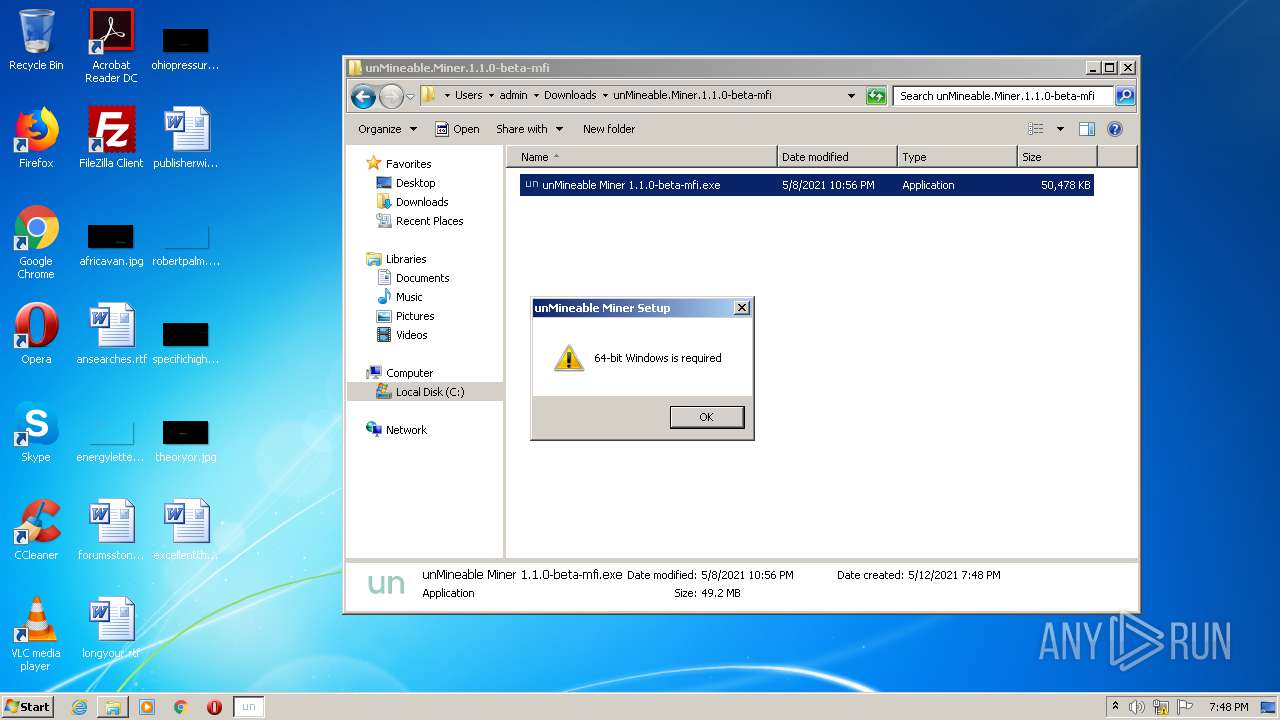Screen dimensions: 1280x720
Task: Launch CCleaner desktop shortcut
Action: (36, 530)
